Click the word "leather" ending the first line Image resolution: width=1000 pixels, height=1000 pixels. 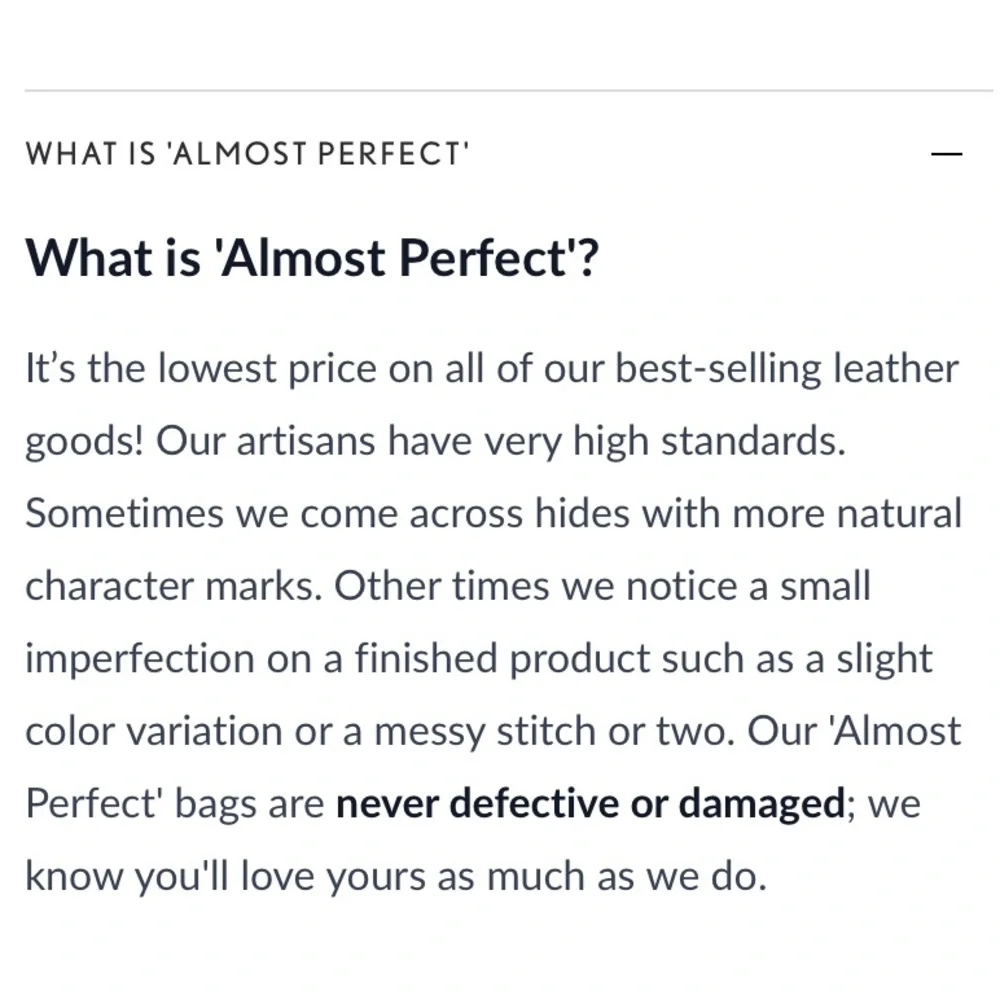(x=897, y=369)
